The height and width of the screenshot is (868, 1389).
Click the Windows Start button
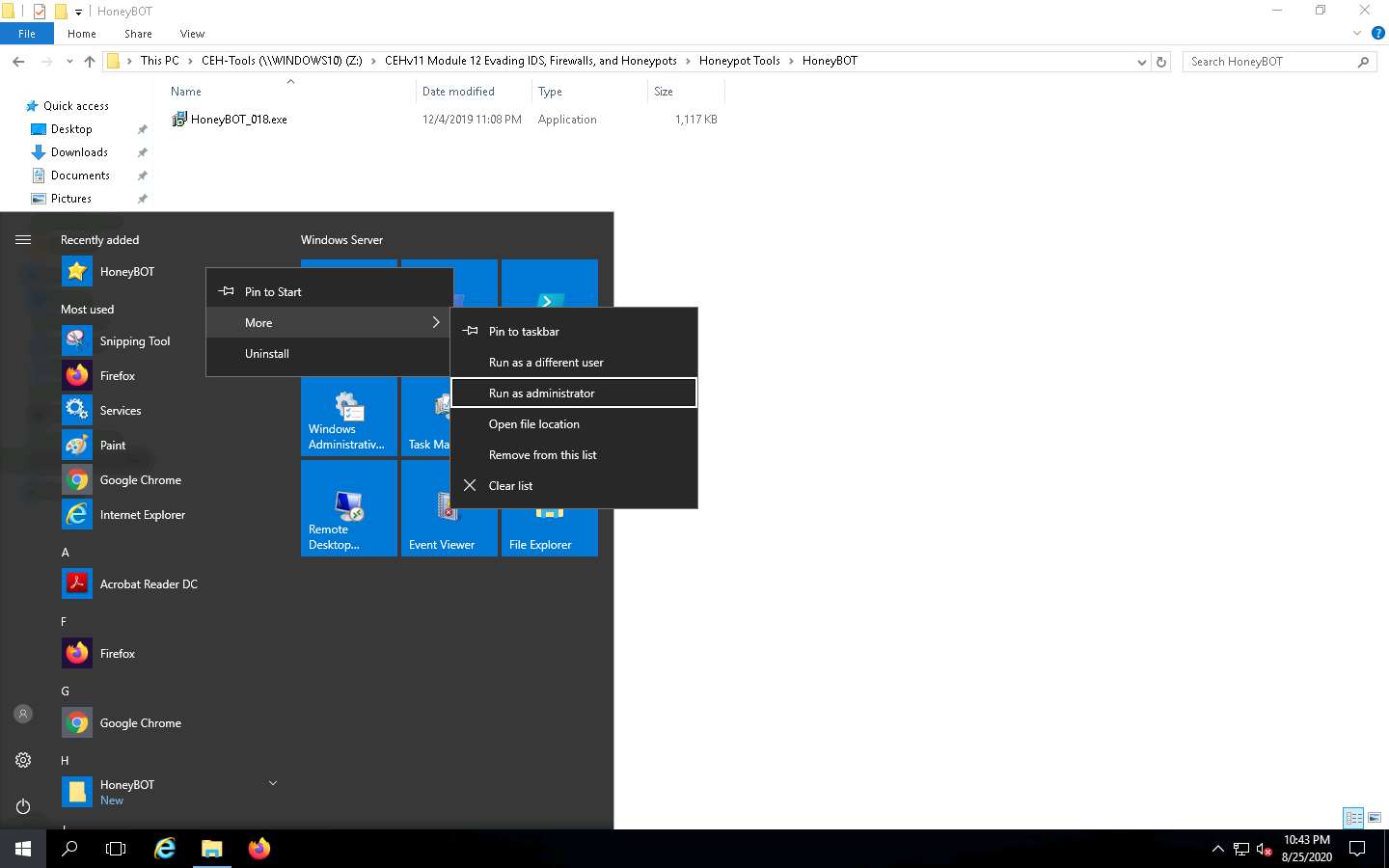(x=23, y=849)
